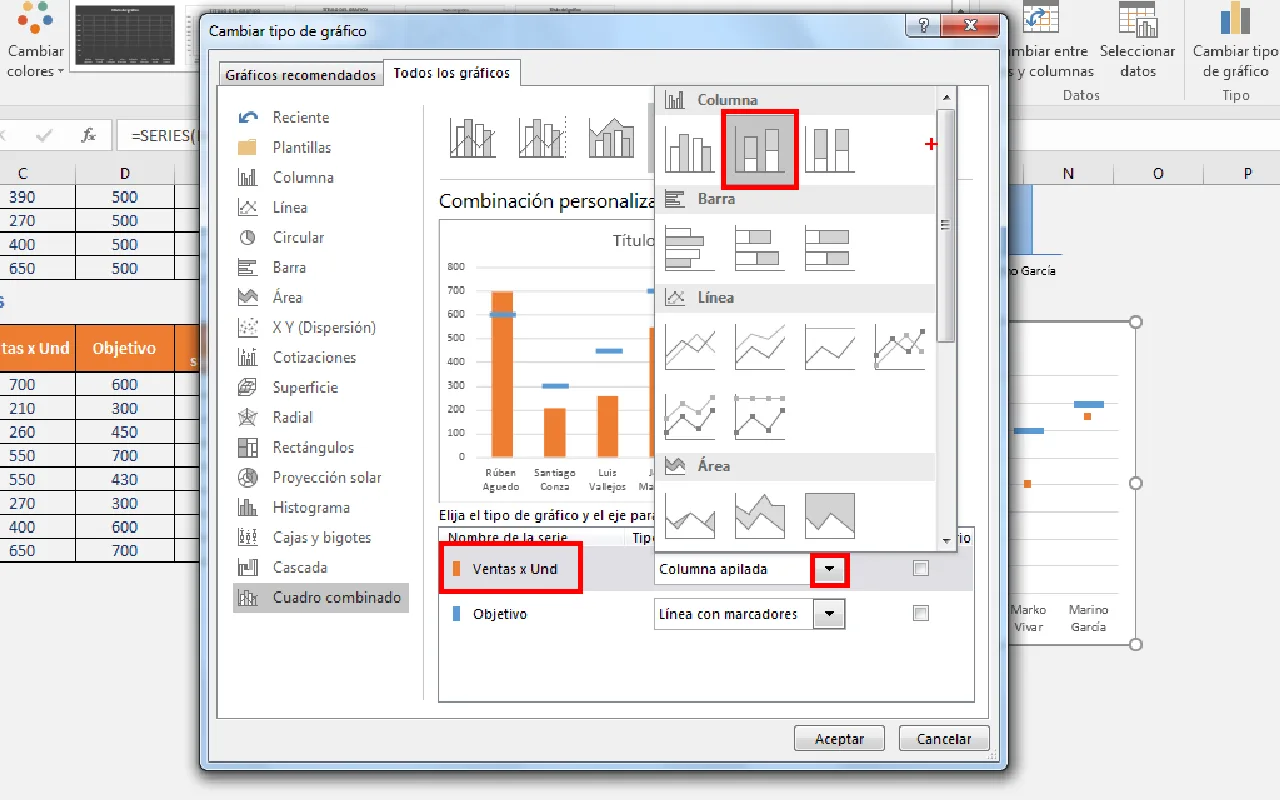Pick the stacked area-clustered column combo preset
Image resolution: width=1280 pixels, height=800 pixels.
click(x=612, y=137)
